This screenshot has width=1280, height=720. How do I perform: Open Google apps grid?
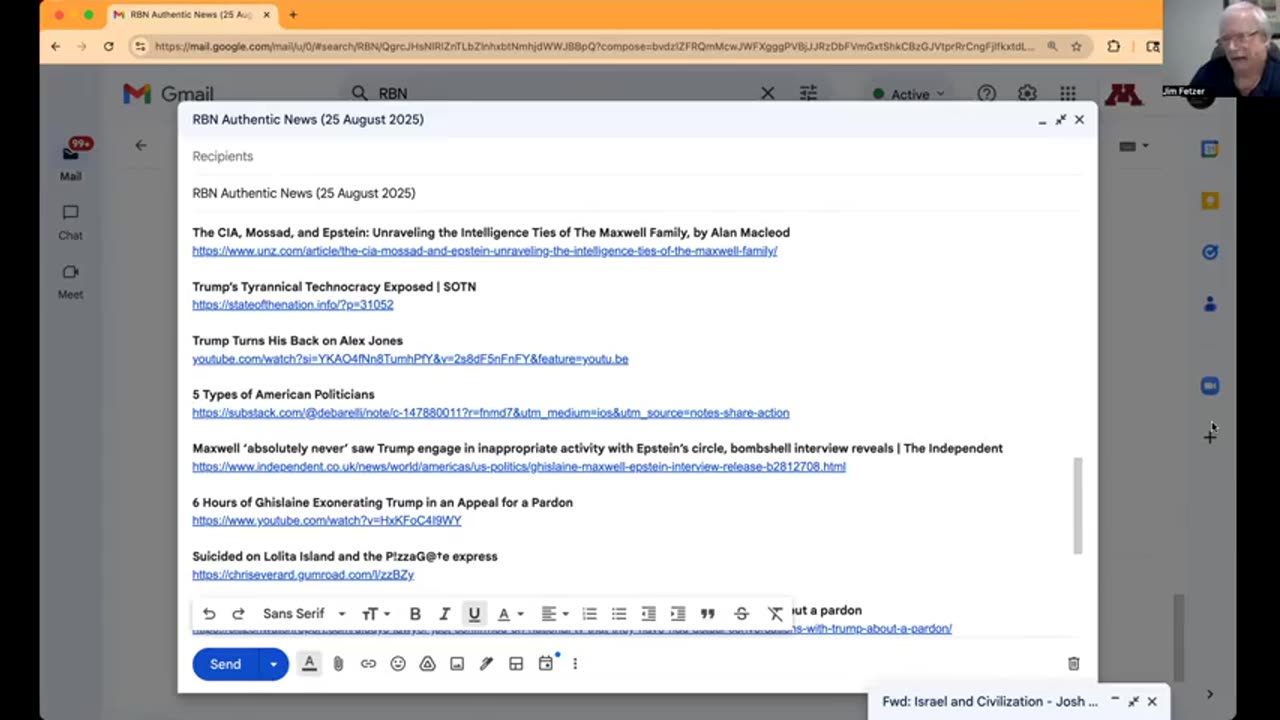pyautogui.click(x=1068, y=93)
